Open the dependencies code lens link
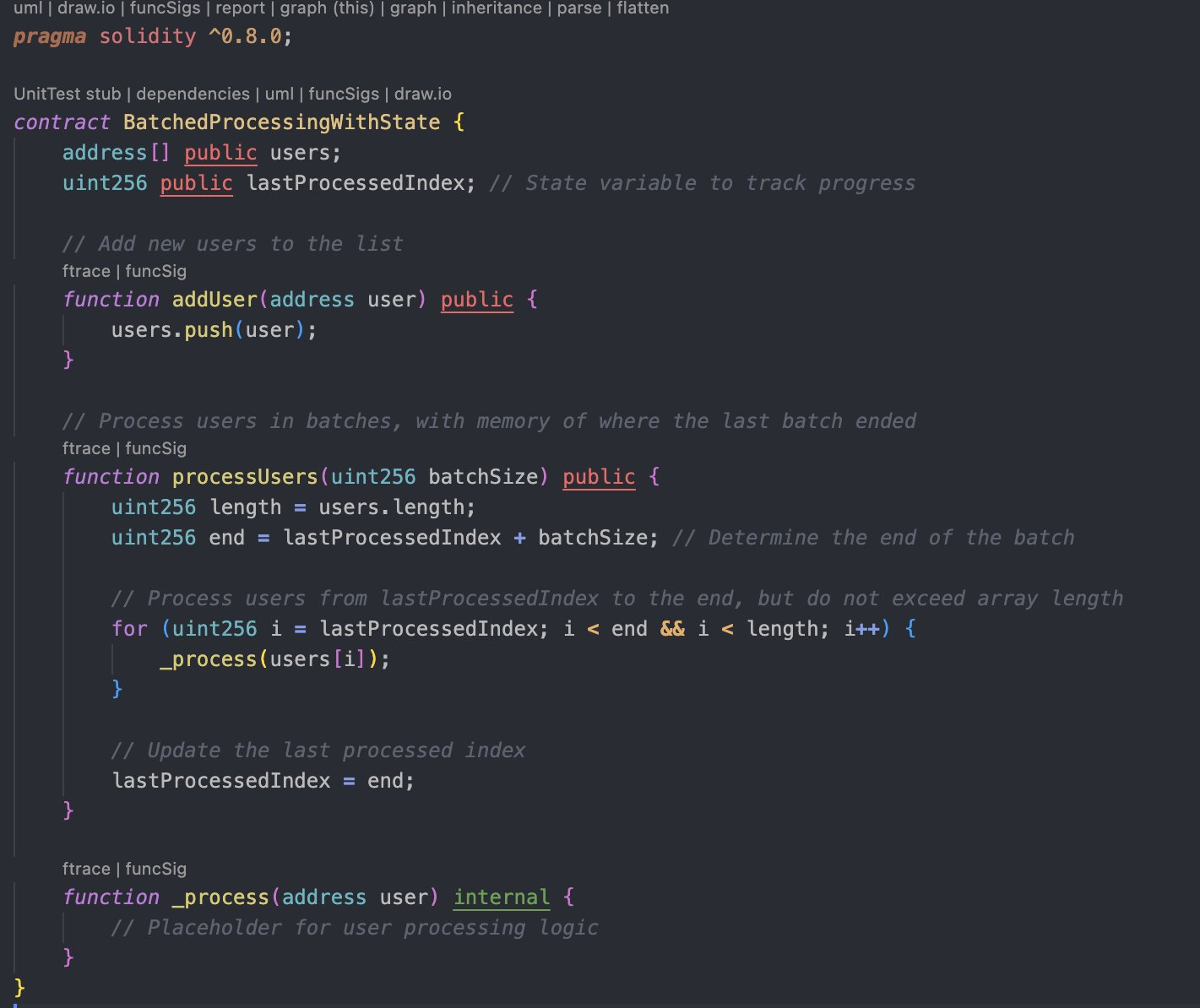Screen dimensions: 1200x1008 193,94
